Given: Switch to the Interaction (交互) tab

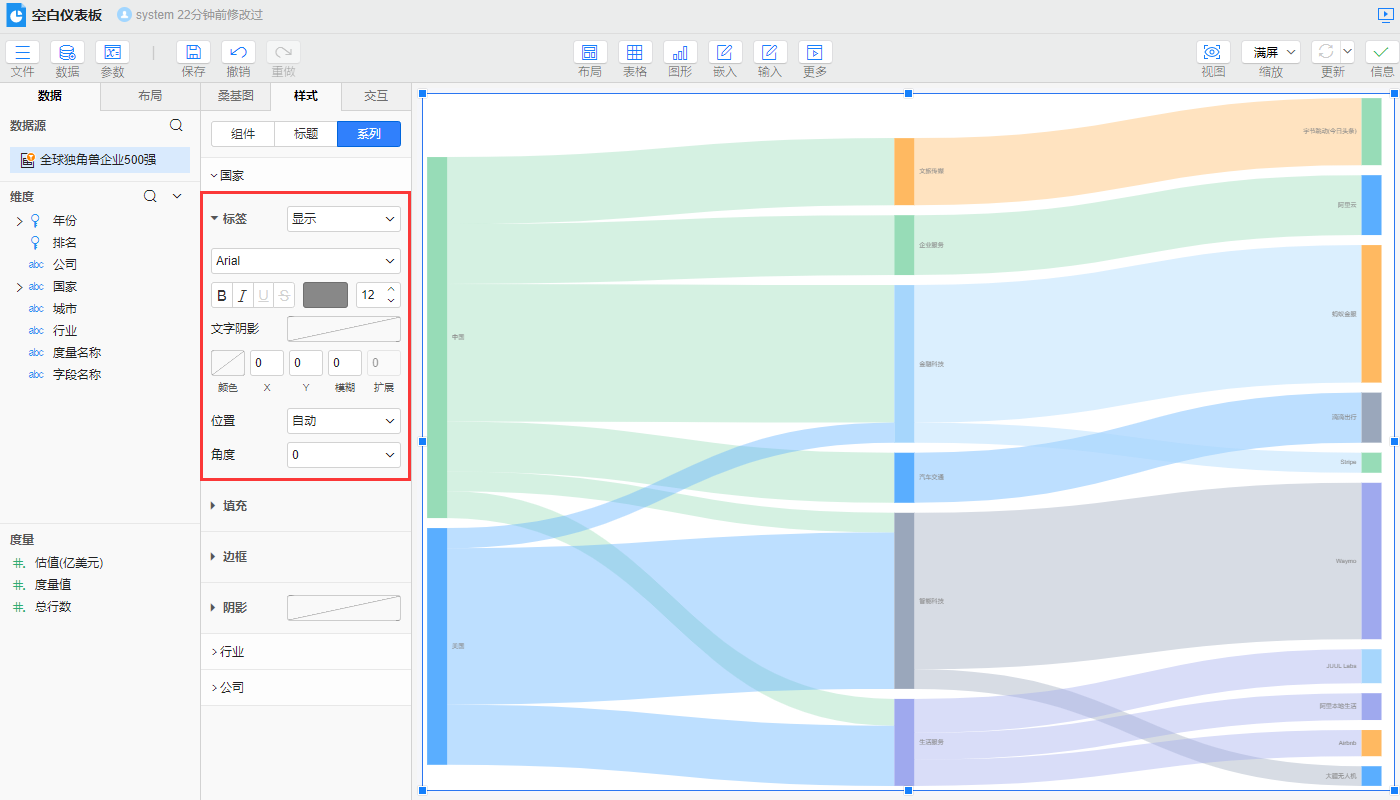Looking at the screenshot, I should 376,96.
